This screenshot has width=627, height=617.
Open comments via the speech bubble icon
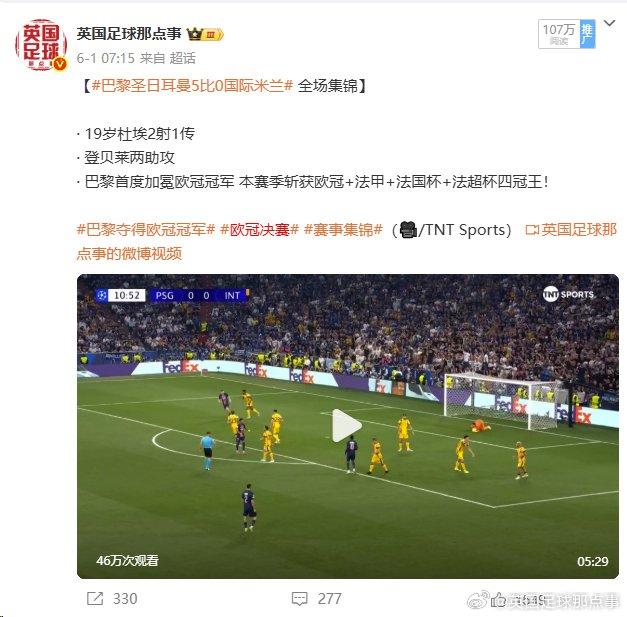[300, 599]
